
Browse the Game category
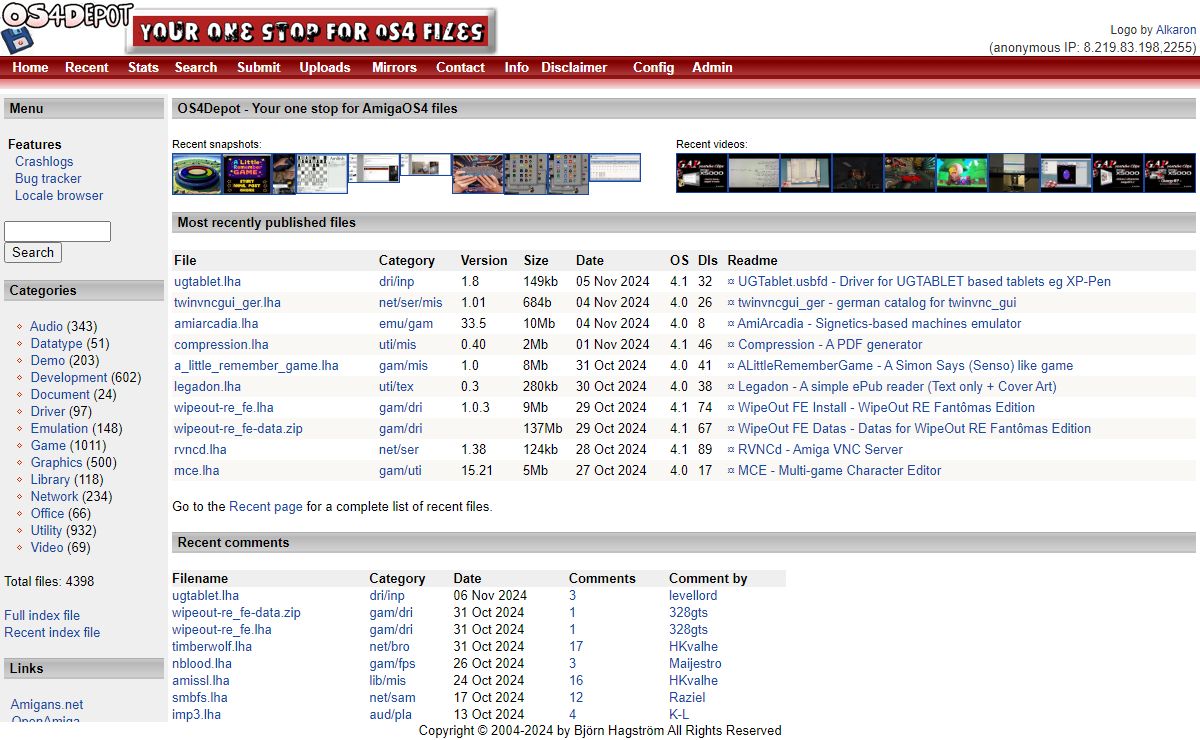click(48, 445)
